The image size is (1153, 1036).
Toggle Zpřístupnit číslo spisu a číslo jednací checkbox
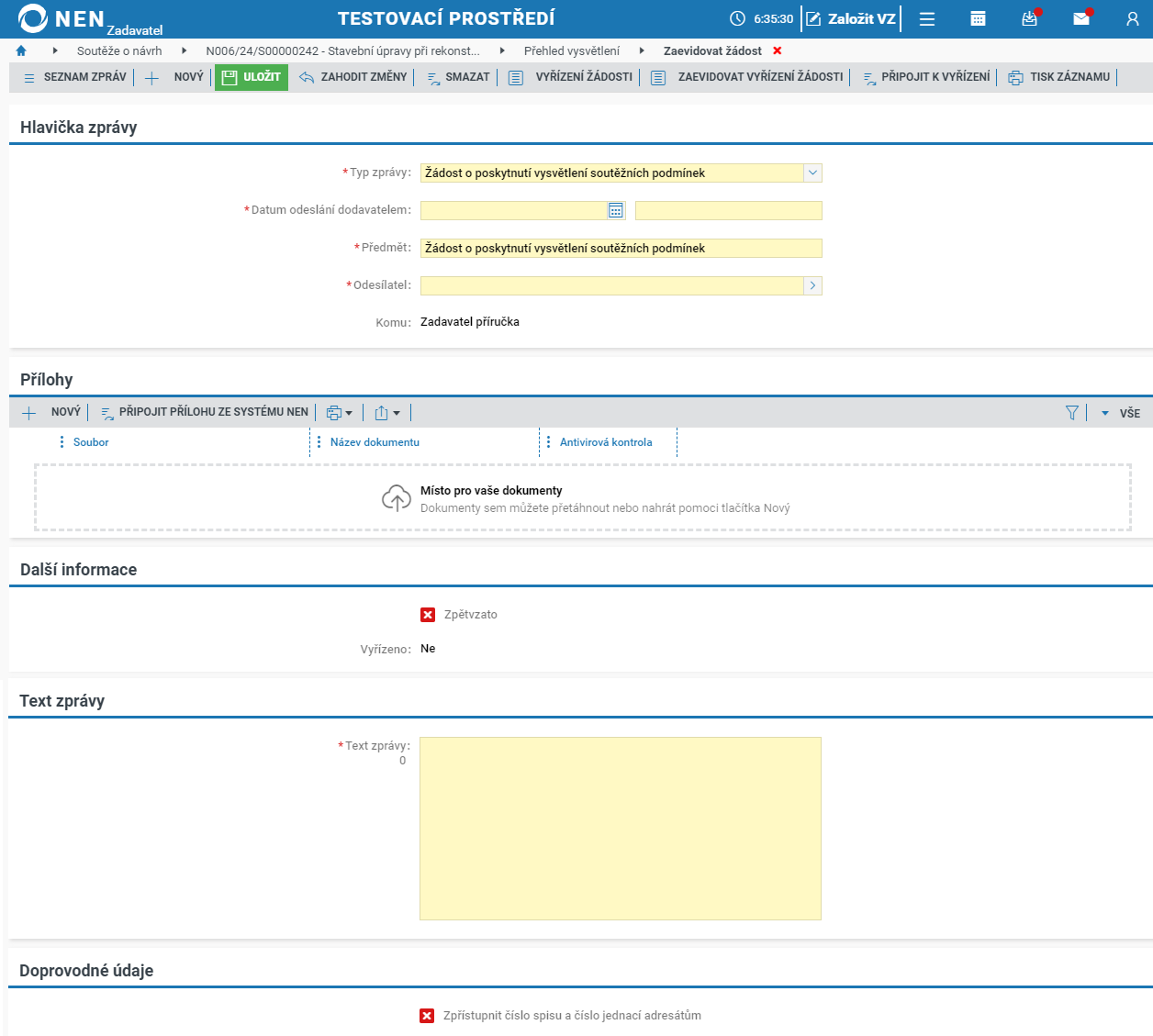[x=427, y=1016]
